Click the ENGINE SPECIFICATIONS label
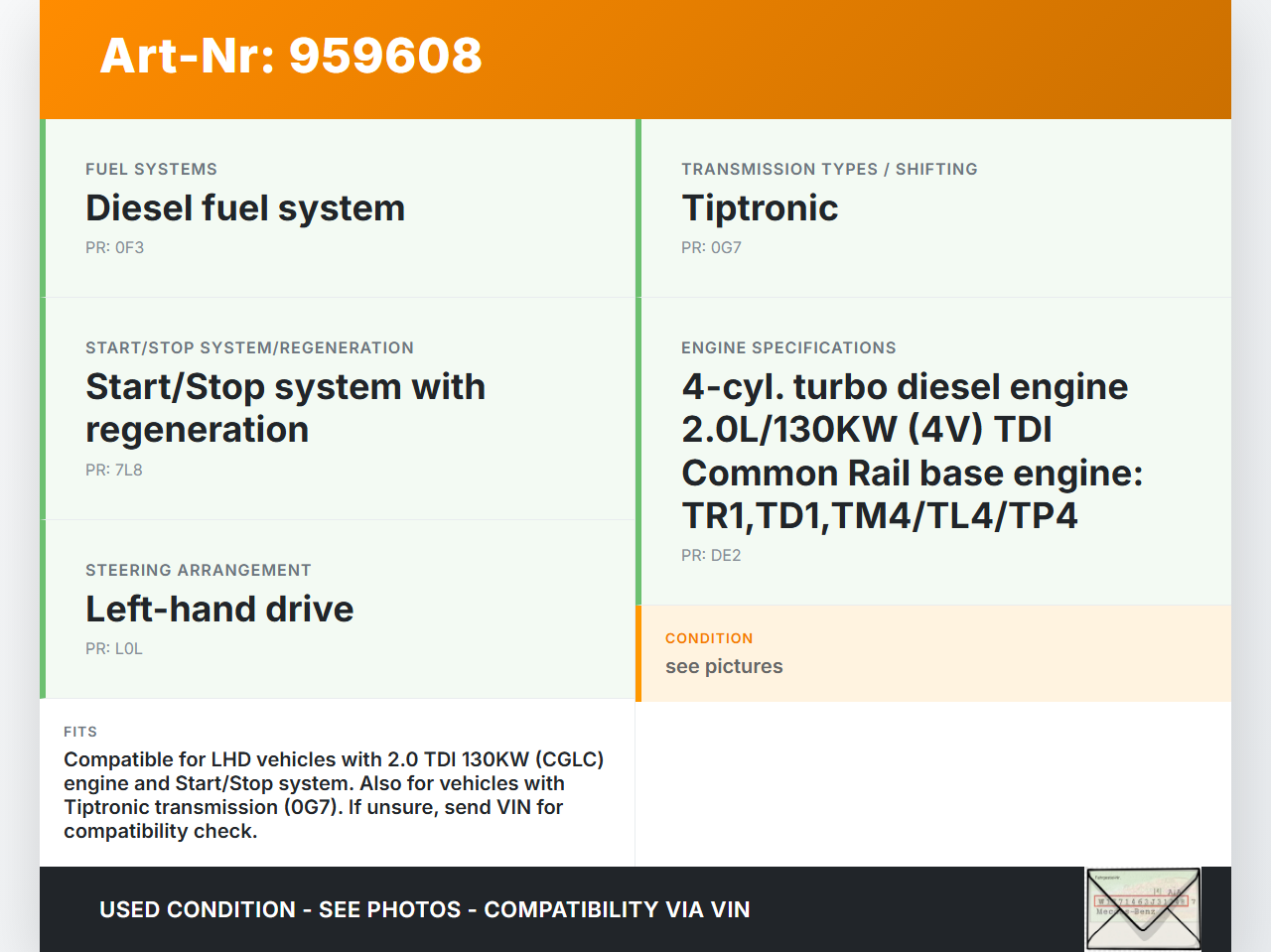Image resolution: width=1271 pixels, height=952 pixels. pyautogui.click(x=788, y=348)
